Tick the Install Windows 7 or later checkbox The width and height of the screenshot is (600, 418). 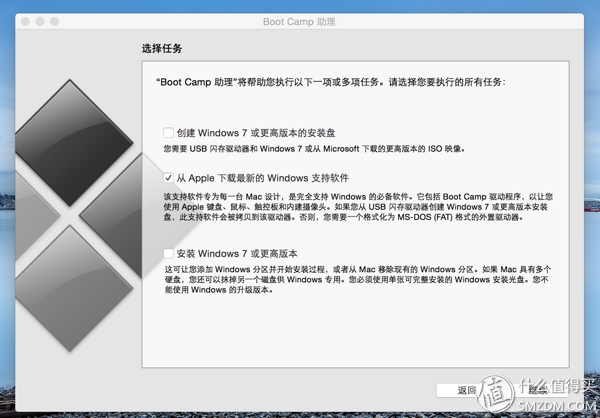pyautogui.click(x=168, y=253)
